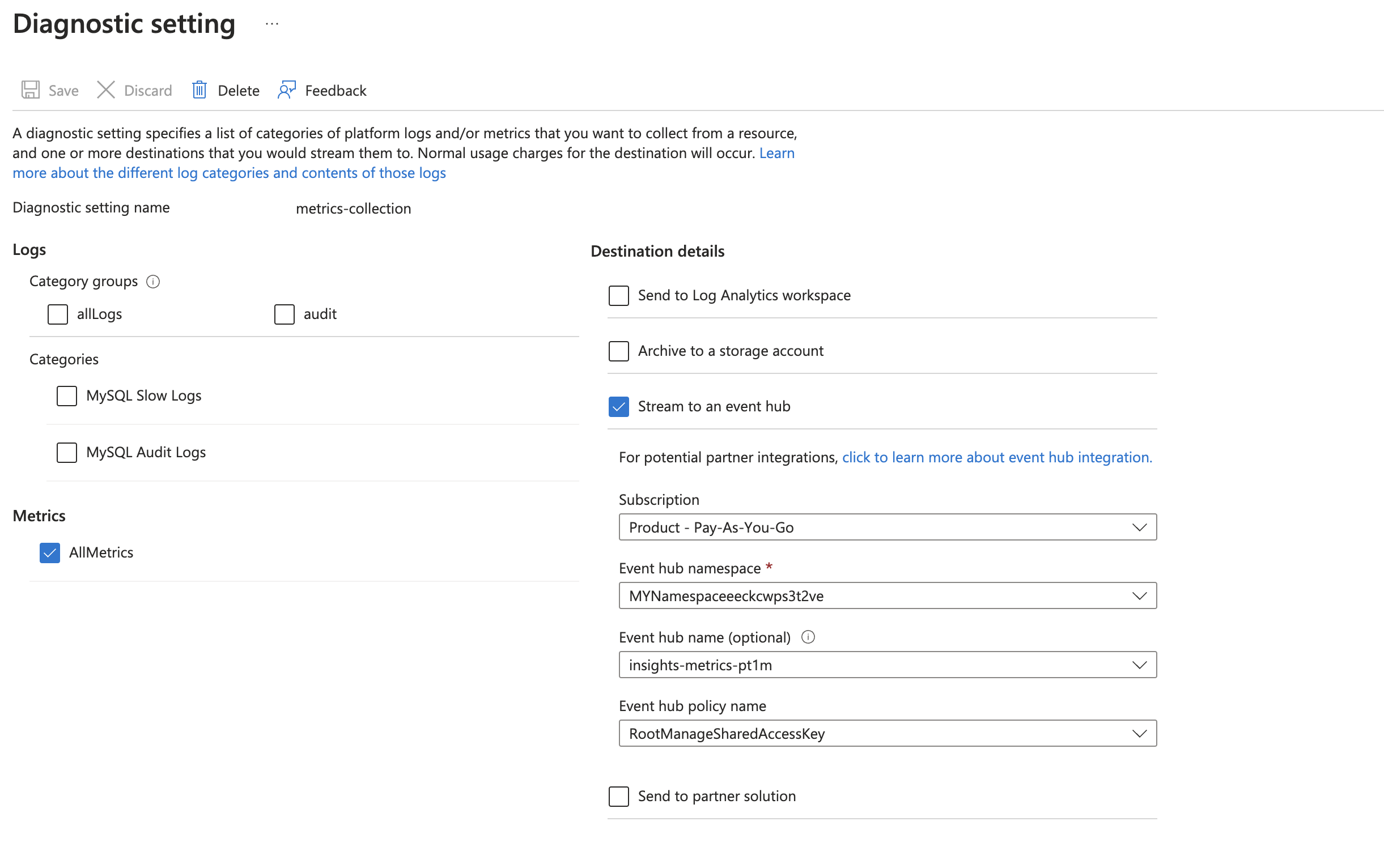Click the Feedback button label

(x=336, y=91)
